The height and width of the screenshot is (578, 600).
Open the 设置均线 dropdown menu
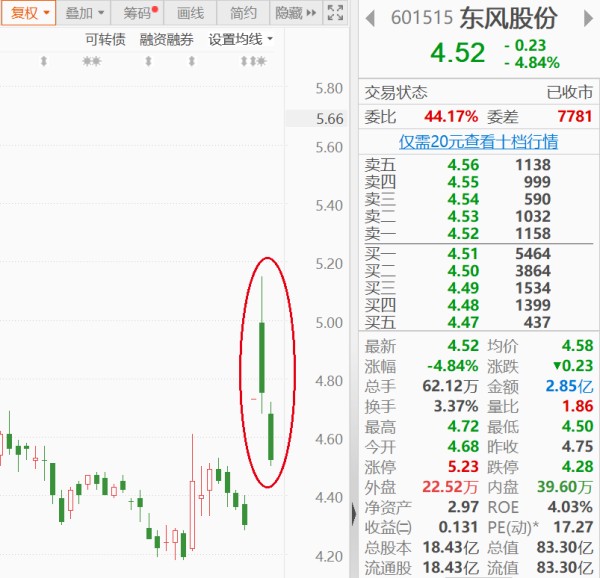pos(241,39)
